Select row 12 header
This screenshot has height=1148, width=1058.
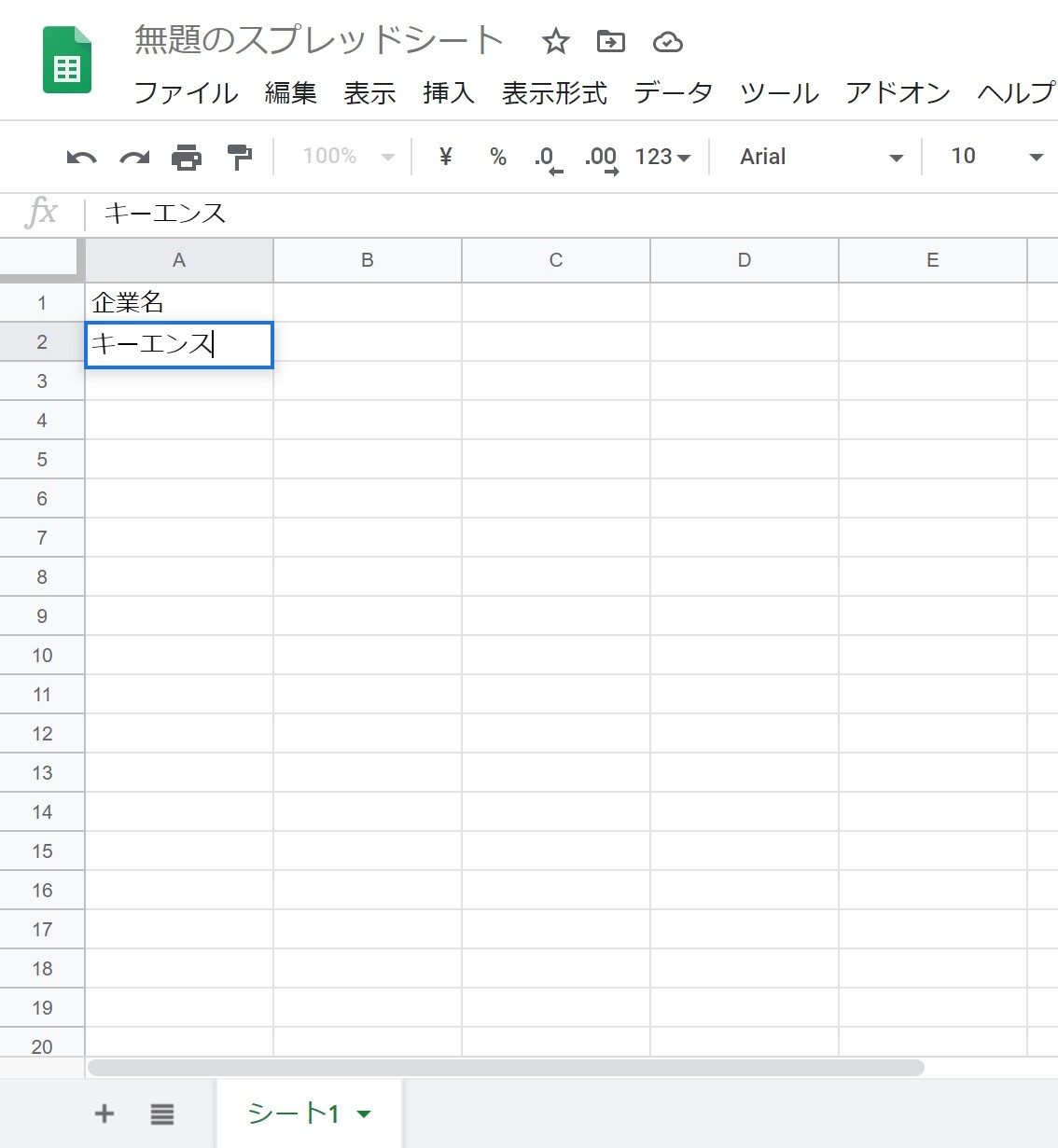click(x=42, y=733)
